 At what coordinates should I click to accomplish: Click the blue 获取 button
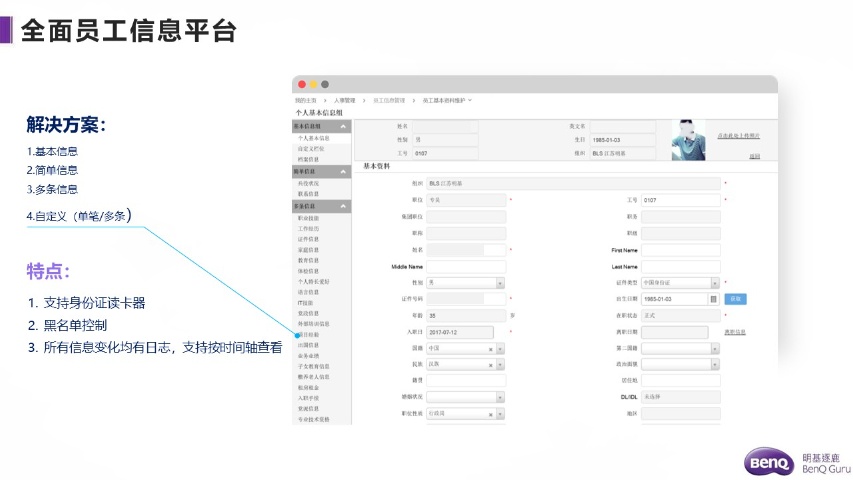pos(735,299)
